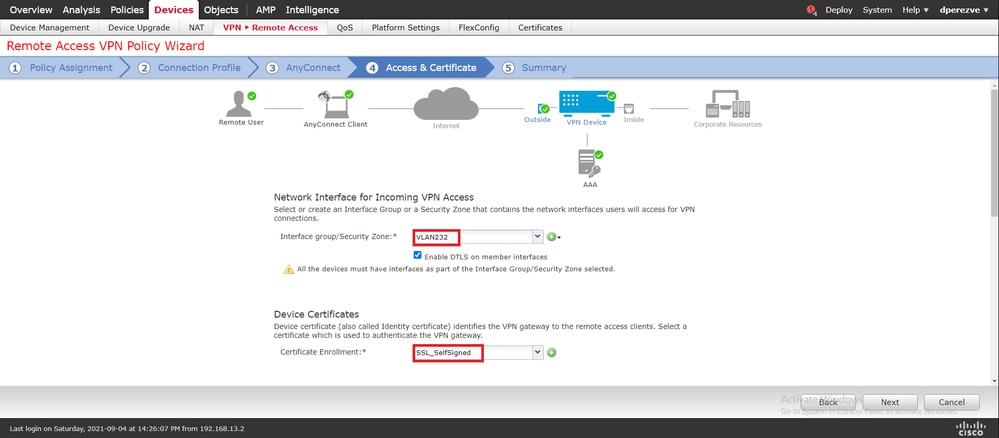
Task: Click the Last login status text
Action: click(127, 428)
